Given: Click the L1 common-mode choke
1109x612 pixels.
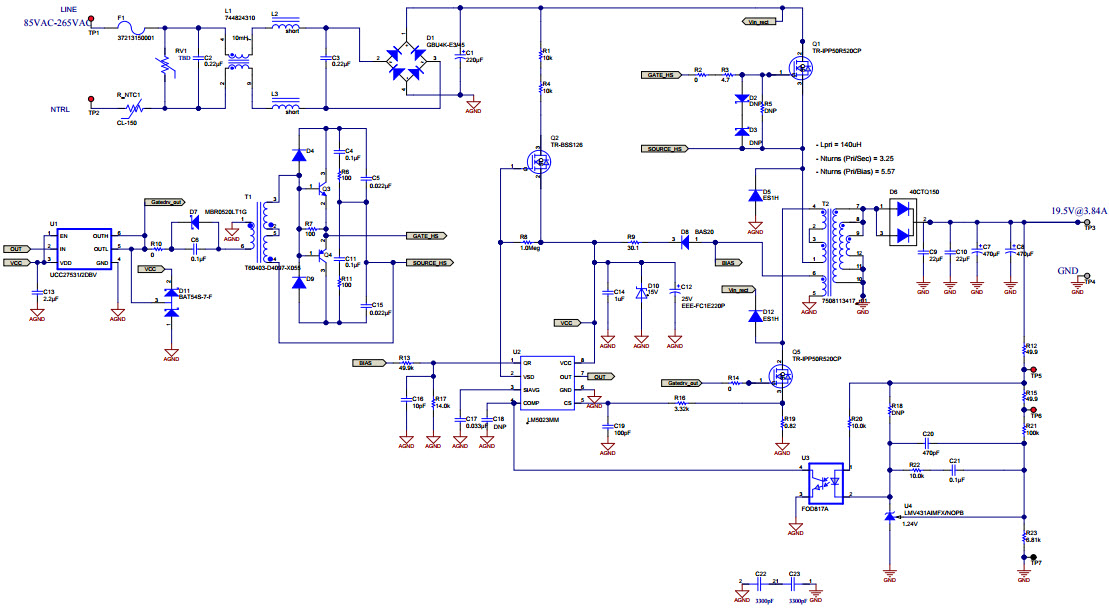Looking at the screenshot, I should [239, 60].
